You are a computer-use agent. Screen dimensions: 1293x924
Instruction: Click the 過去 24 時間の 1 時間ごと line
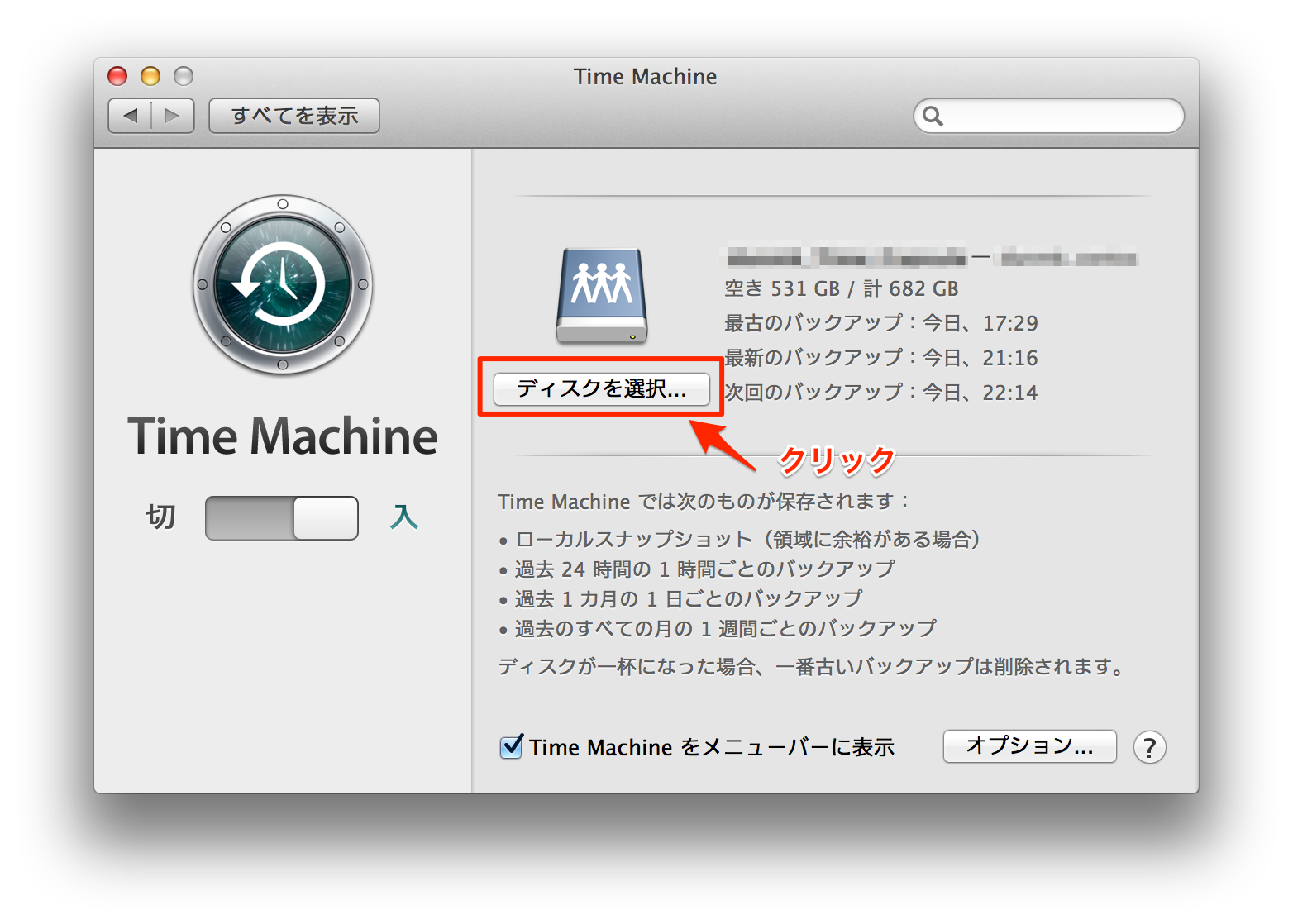pos(697,569)
